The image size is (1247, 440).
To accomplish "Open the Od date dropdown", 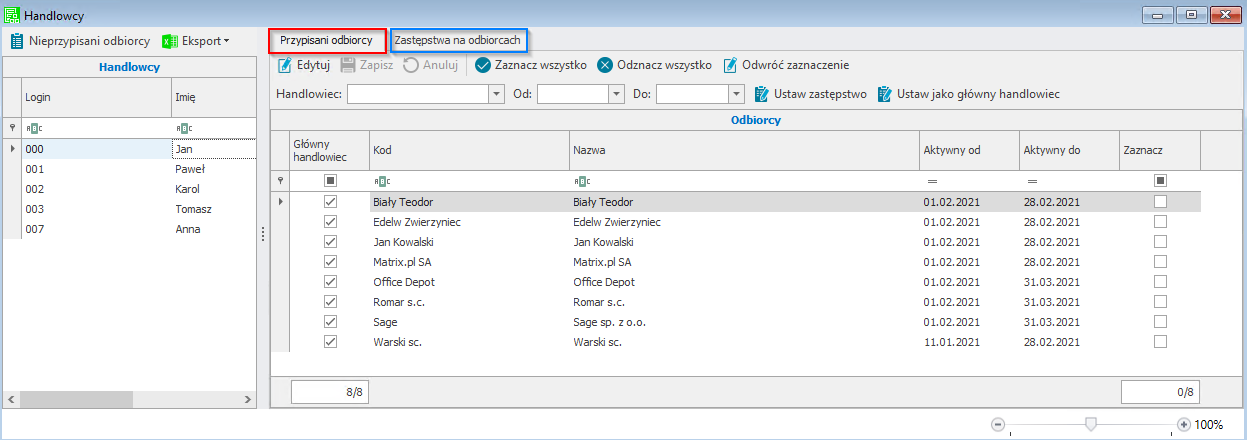I will tap(616, 94).
